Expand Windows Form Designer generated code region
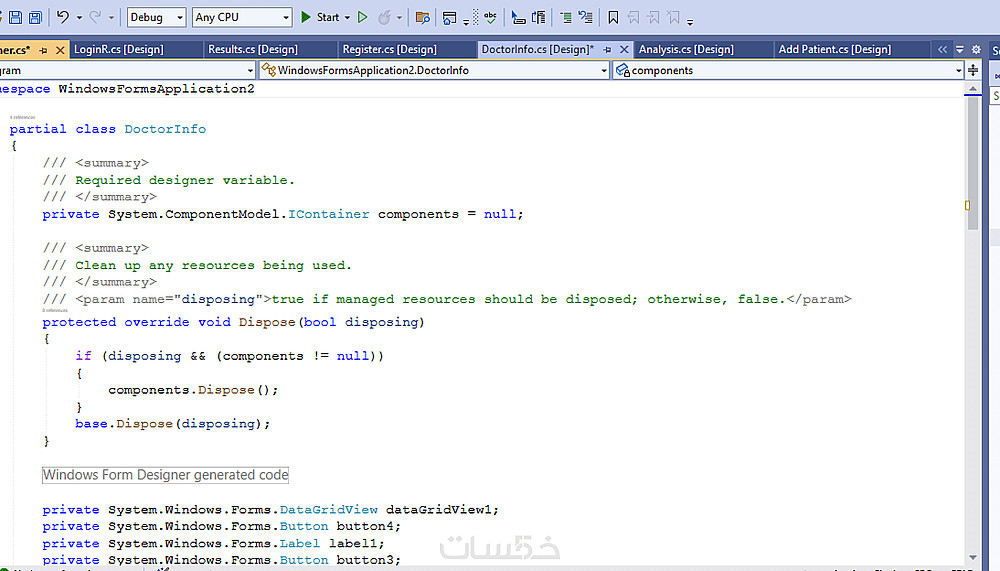 [165, 475]
